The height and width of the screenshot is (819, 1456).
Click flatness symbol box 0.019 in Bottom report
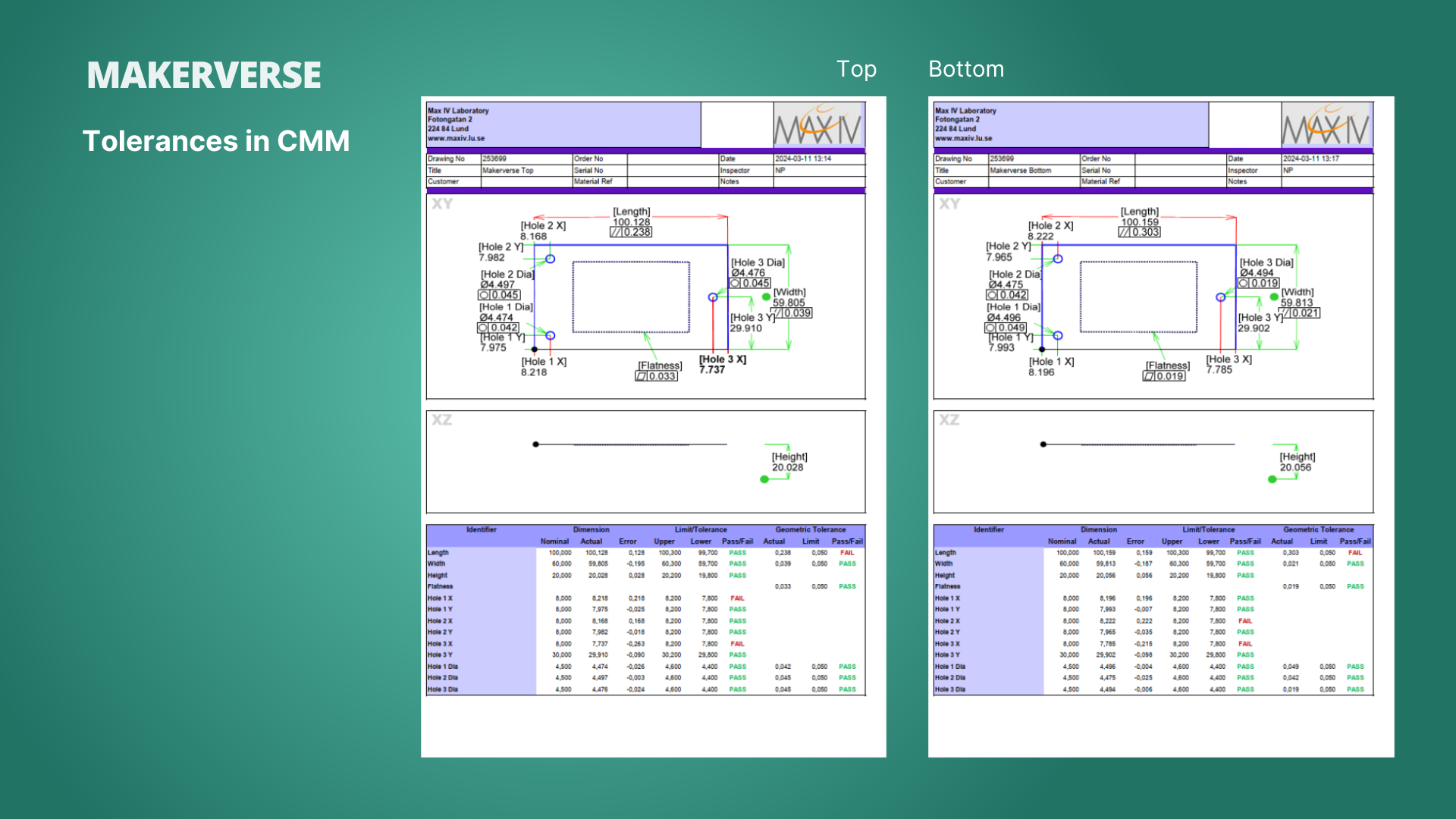[1164, 376]
